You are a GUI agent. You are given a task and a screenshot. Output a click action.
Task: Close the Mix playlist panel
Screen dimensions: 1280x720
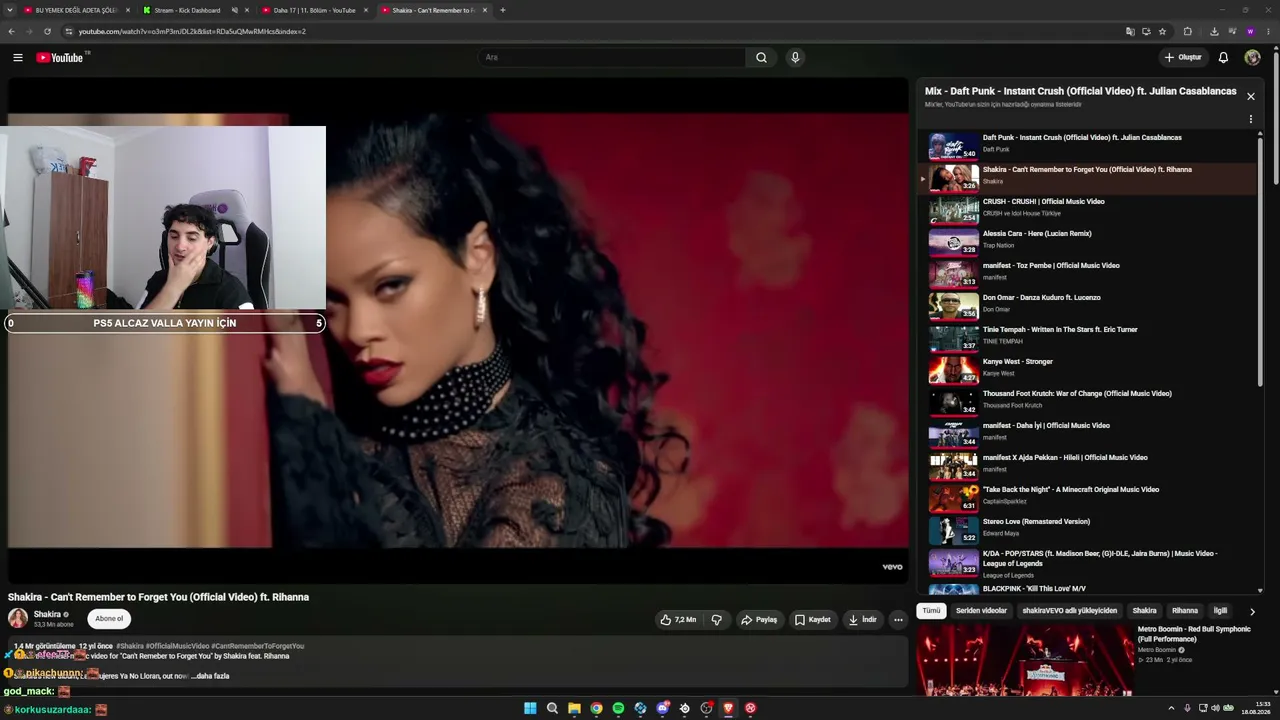coord(1250,96)
